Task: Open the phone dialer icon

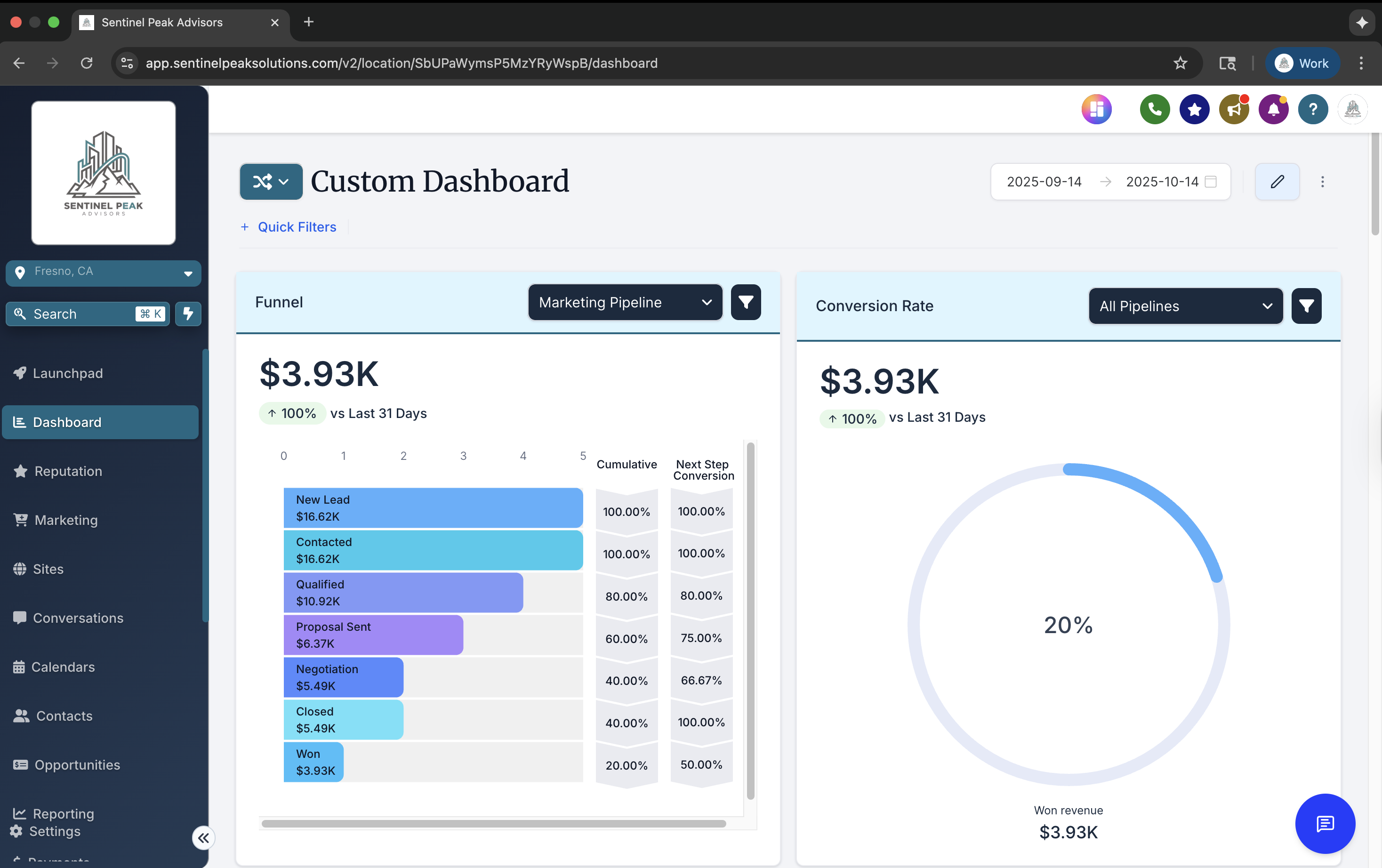Action: tap(1154, 109)
